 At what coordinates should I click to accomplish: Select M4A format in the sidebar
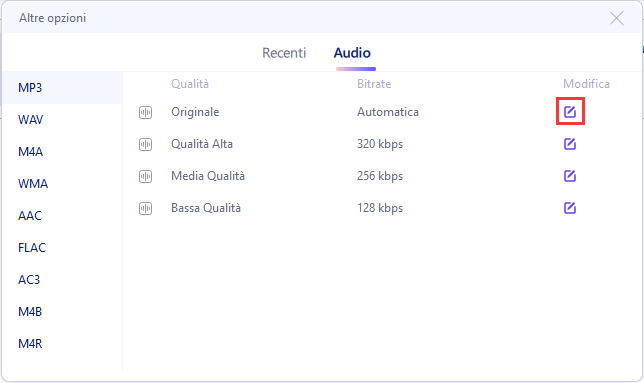(x=62, y=151)
